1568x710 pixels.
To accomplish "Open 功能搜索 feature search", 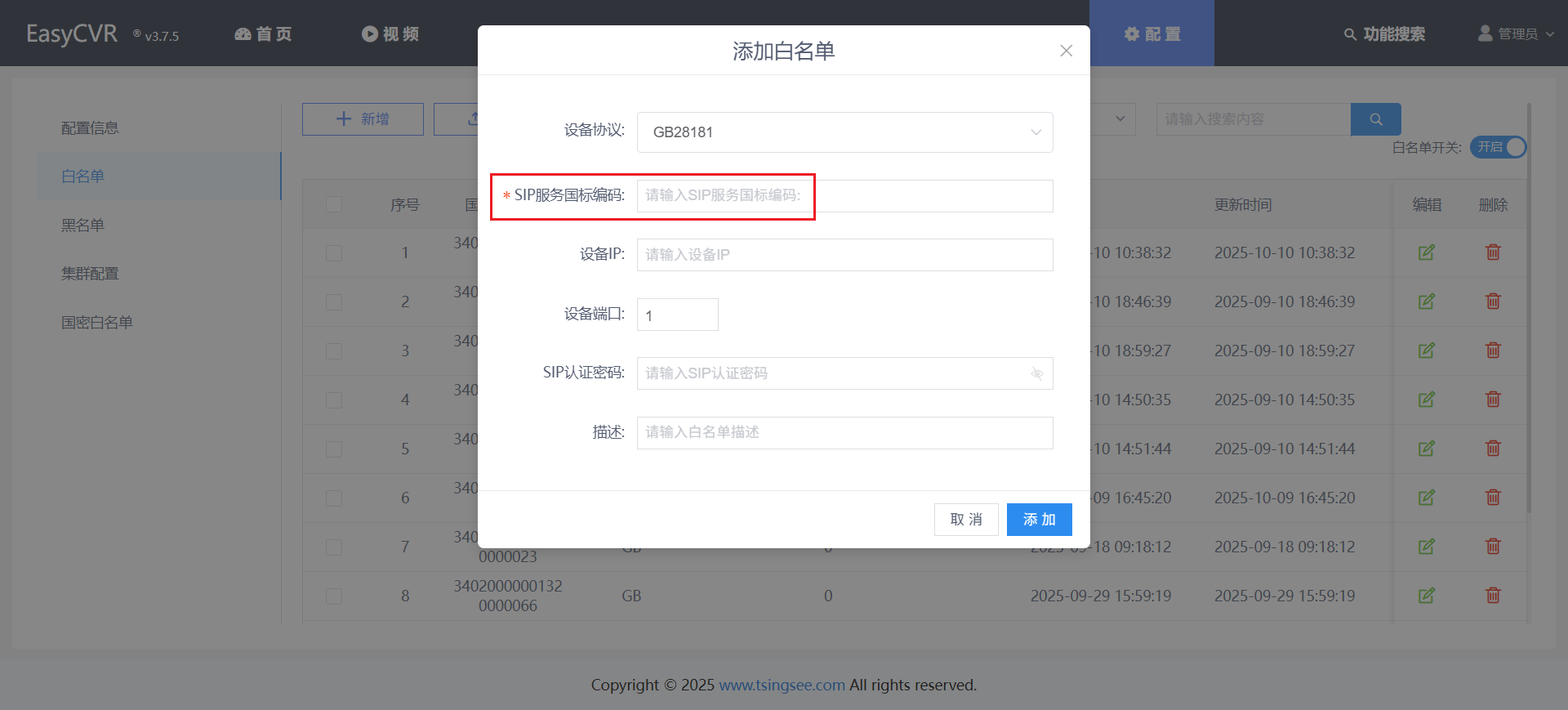I will click(1384, 34).
